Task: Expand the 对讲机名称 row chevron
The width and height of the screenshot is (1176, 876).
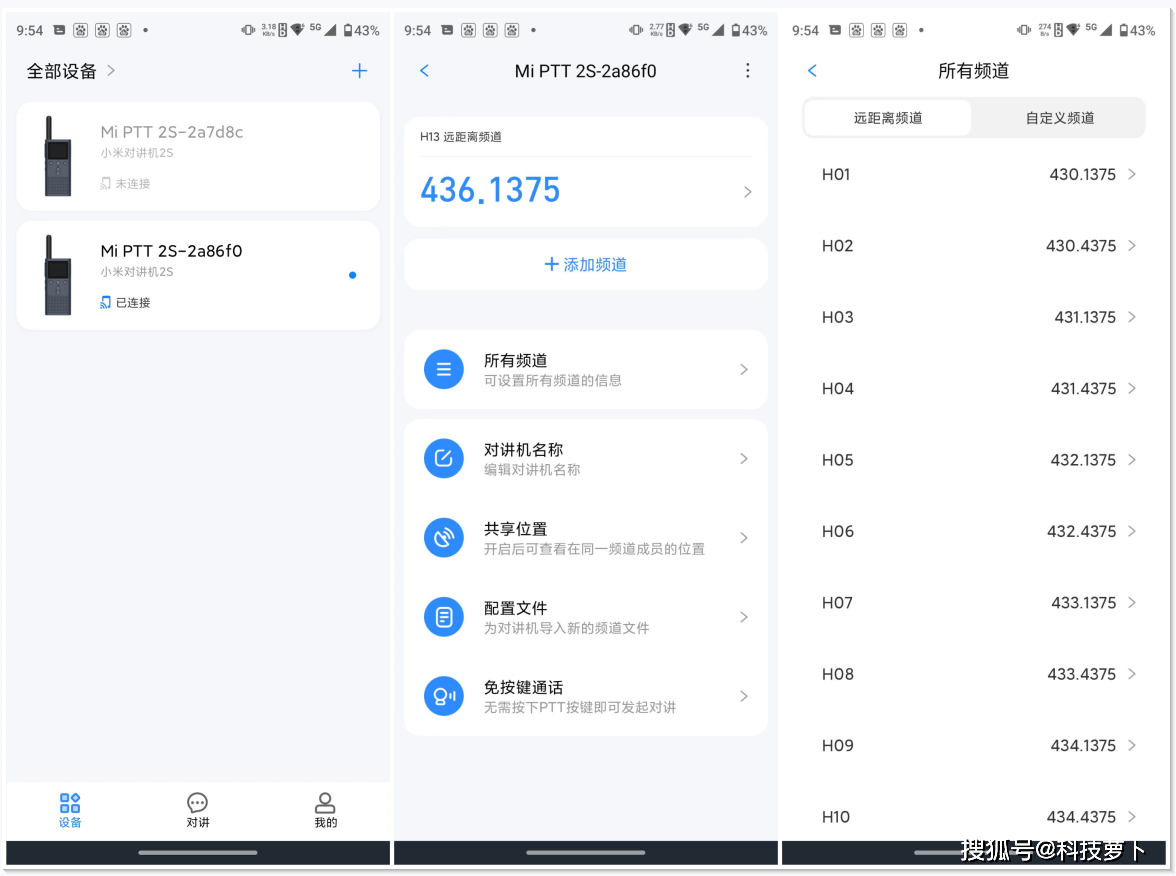Action: point(744,458)
